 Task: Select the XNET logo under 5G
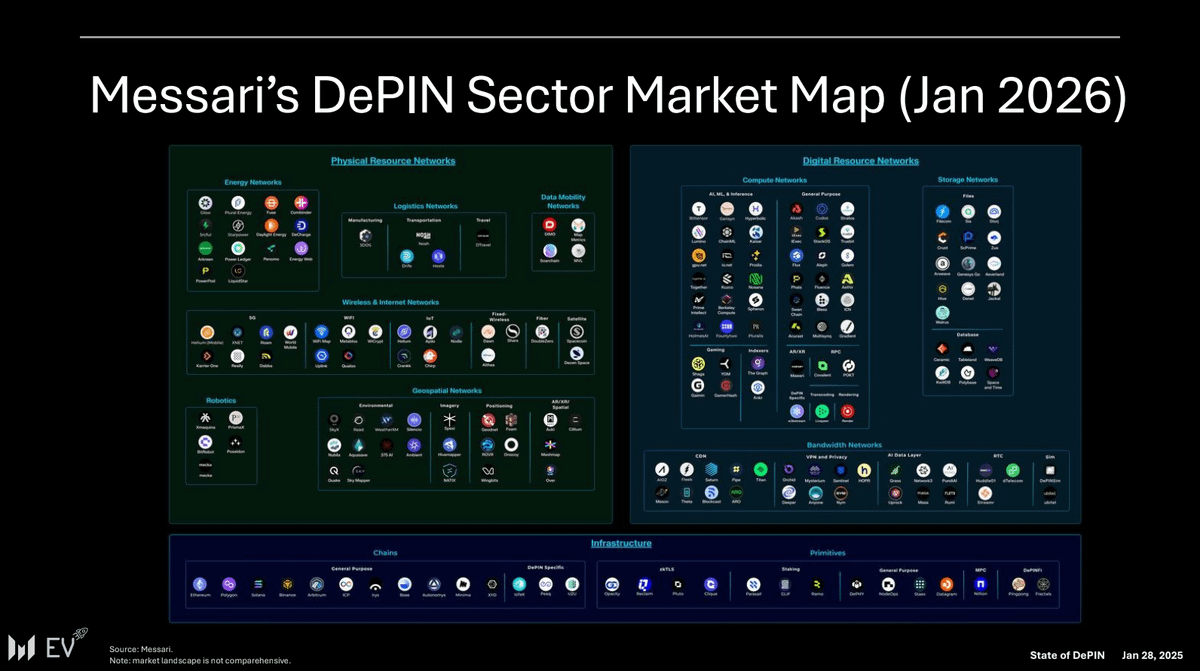click(x=237, y=332)
